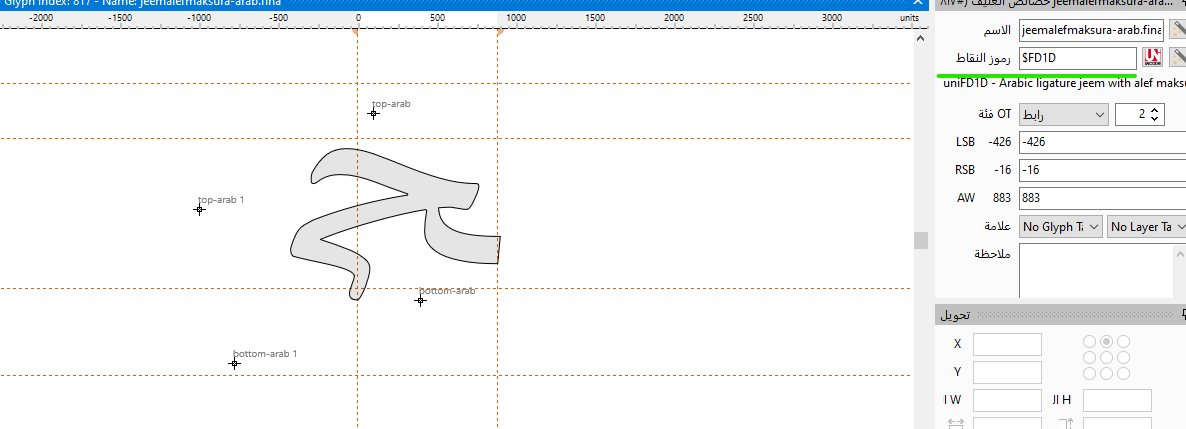Click the wand icon next to glyph name field

point(1177,30)
